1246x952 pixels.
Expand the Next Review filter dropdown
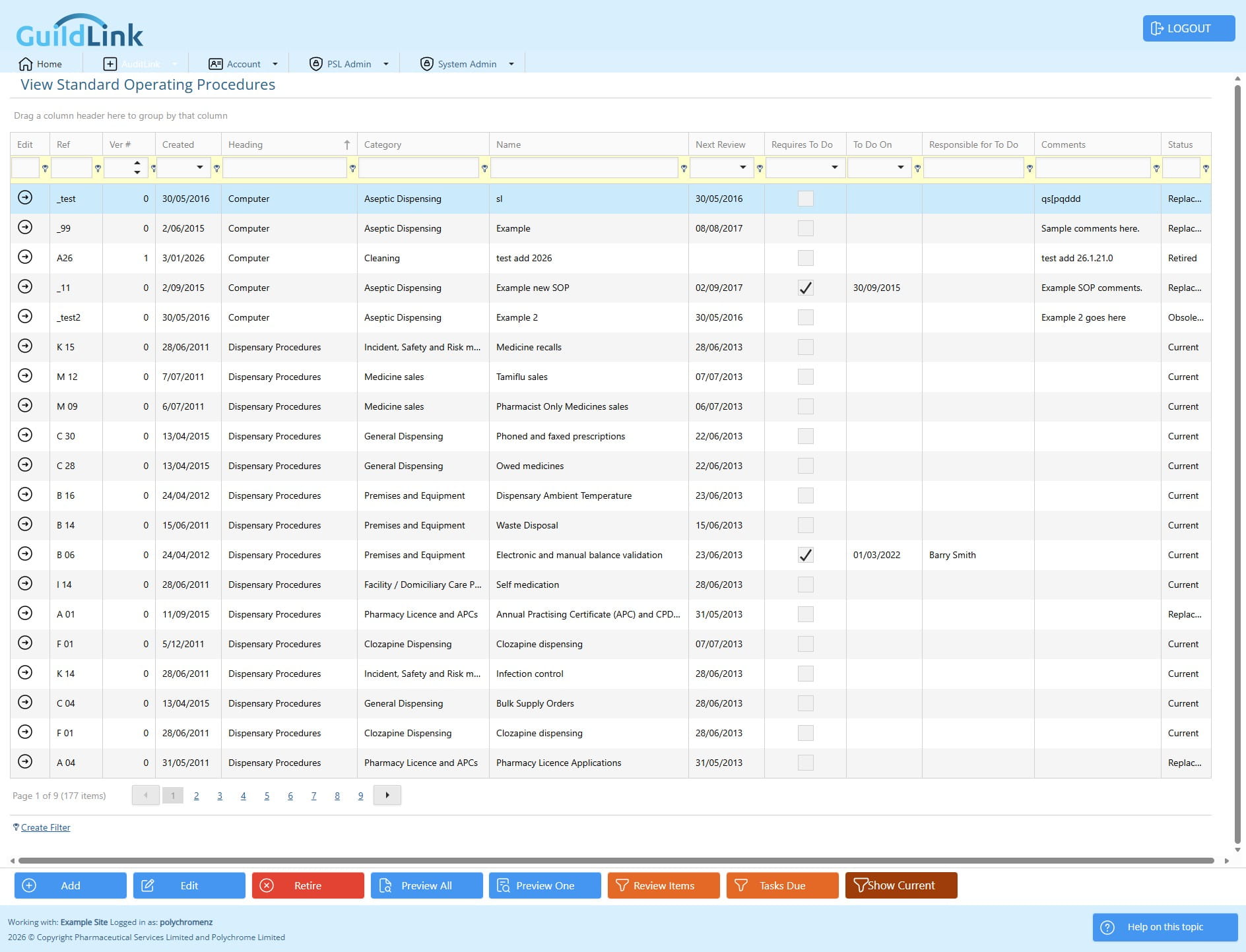tap(743, 168)
